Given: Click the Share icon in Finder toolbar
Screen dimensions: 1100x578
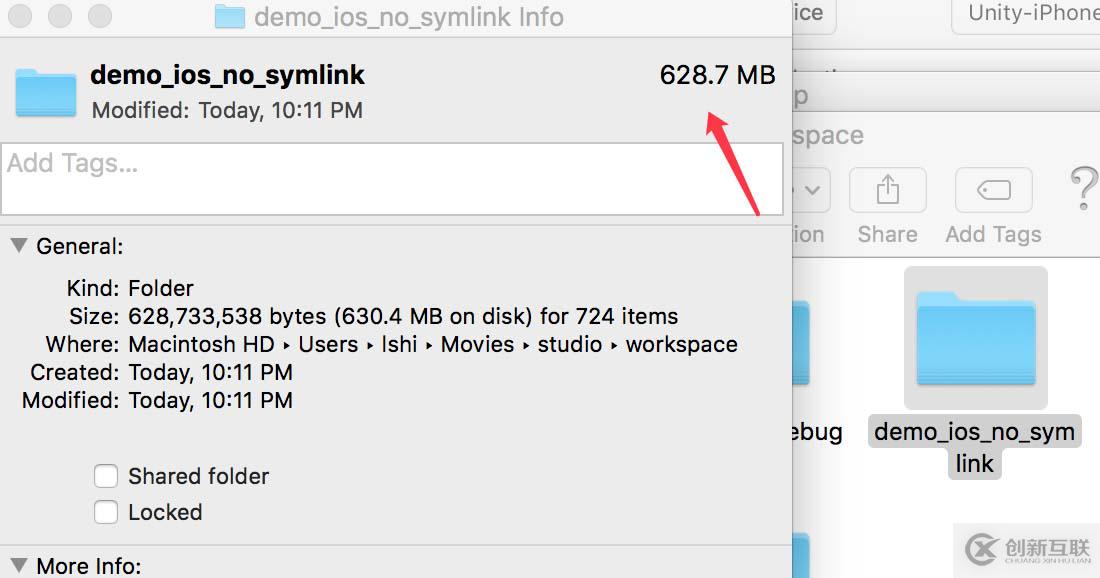Looking at the screenshot, I should (x=887, y=190).
